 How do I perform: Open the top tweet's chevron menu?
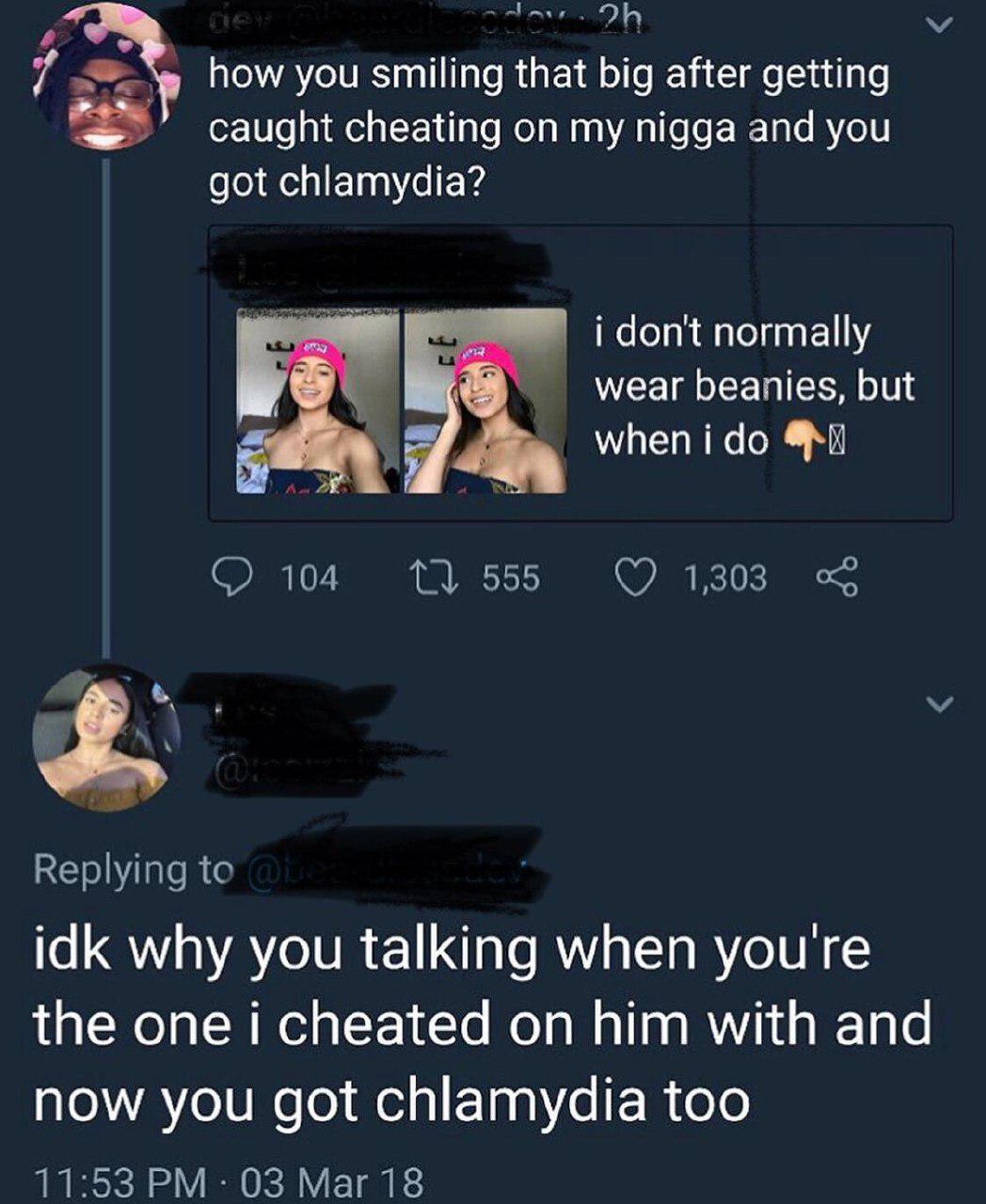tap(937, 26)
